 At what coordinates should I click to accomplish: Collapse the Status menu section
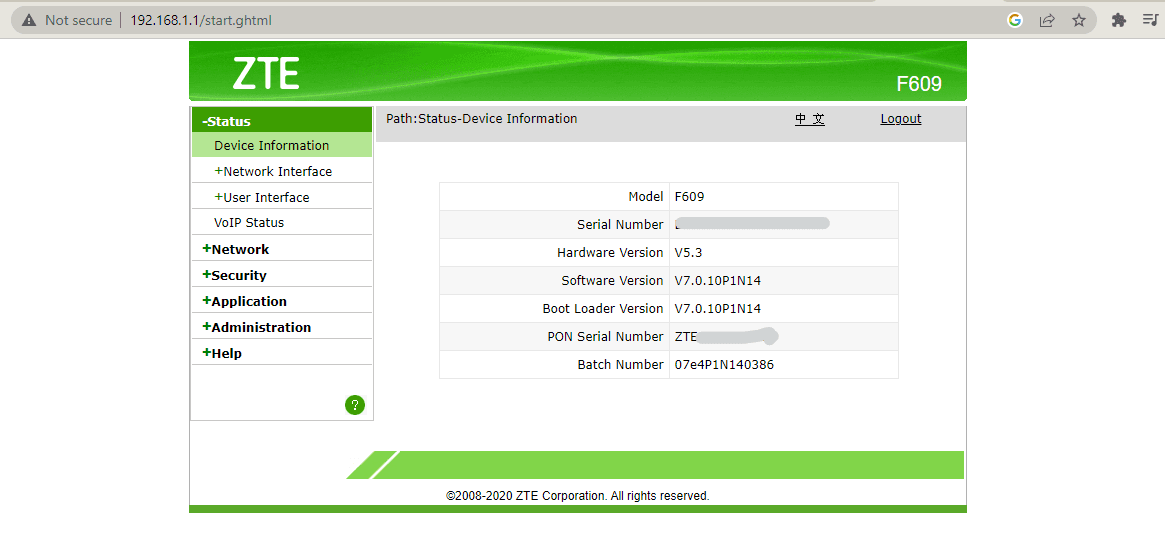coord(226,121)
